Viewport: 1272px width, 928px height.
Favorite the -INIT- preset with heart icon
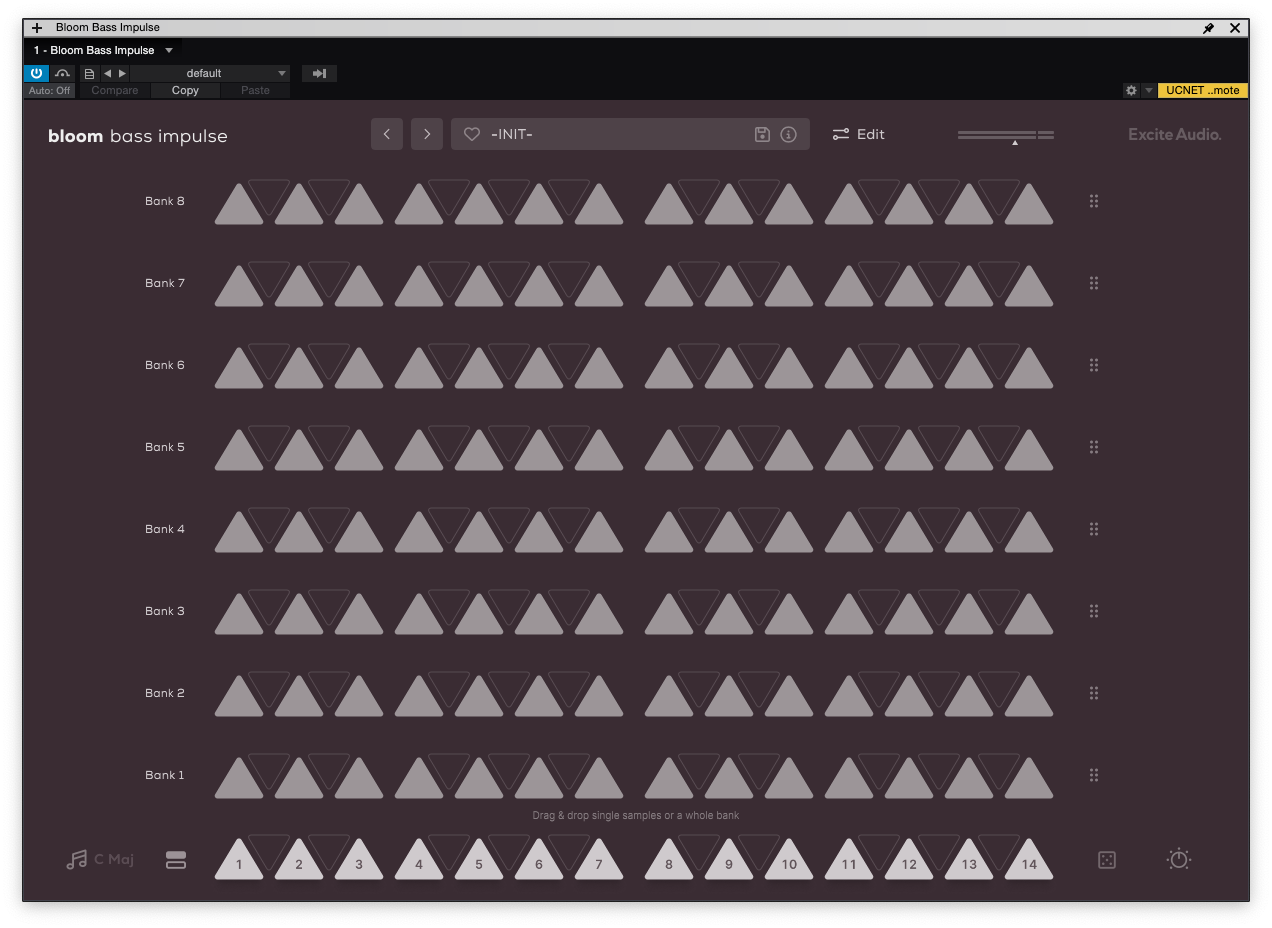pyautogui.click(x=472, y=134)
